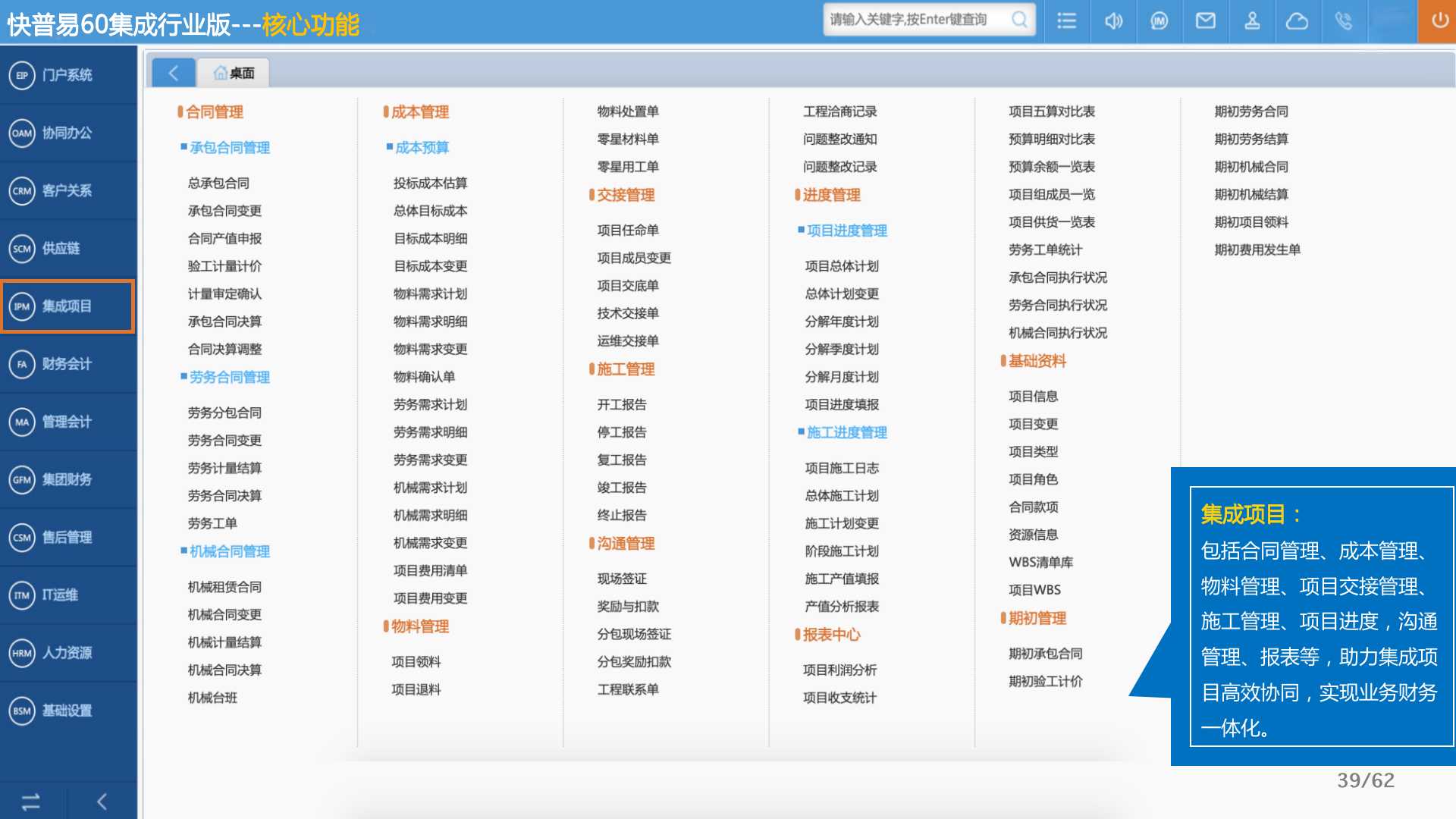Screen dimensions: 1456x819
Task: Expand 项目进度管理 section
Action: point(846,231)
